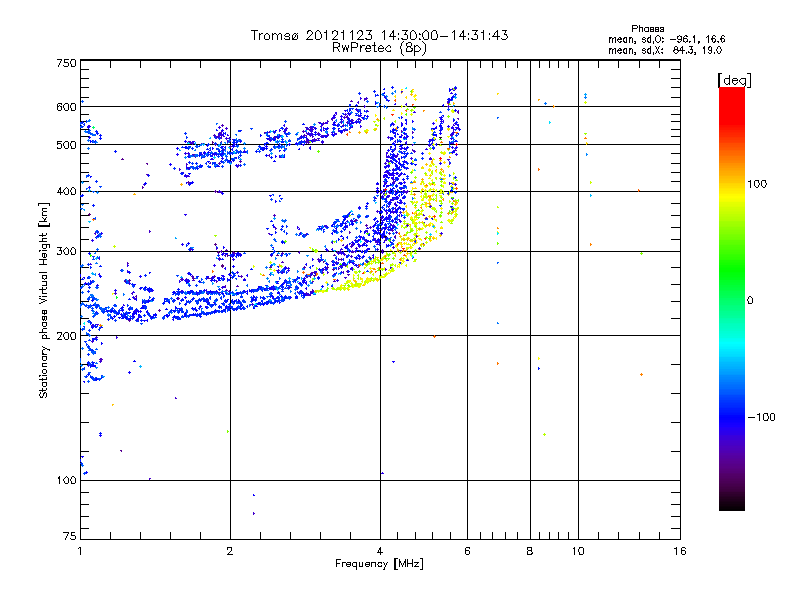Click the x-axis tick label '4'
This screenshot has width=800, height=600.
(x=380, y=551)
